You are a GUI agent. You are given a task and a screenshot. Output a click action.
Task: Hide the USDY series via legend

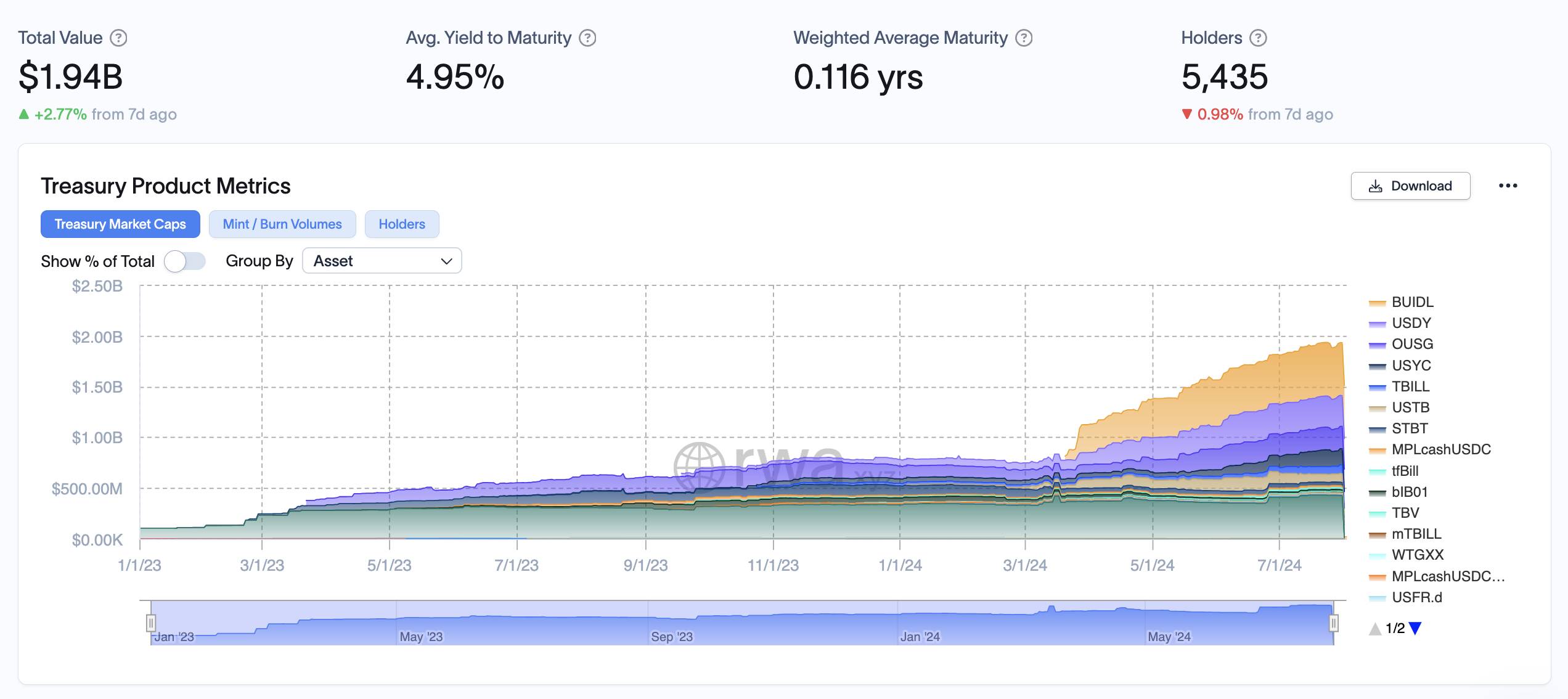[x=1411, y=323]
